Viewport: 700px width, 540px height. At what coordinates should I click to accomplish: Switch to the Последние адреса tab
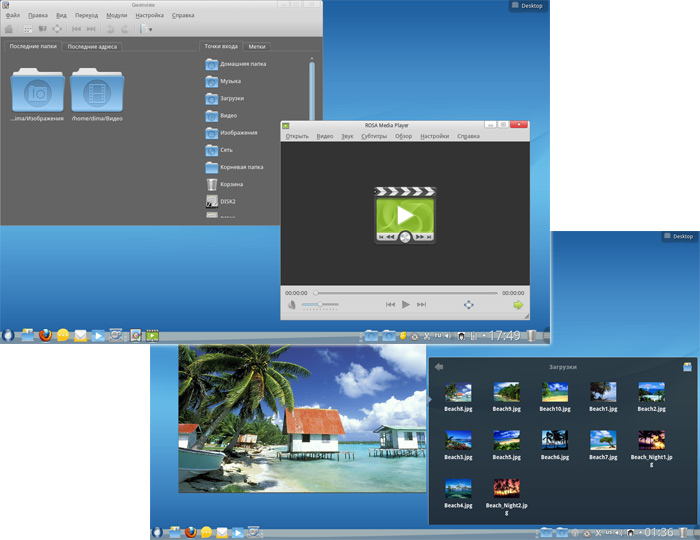[92, 46]
